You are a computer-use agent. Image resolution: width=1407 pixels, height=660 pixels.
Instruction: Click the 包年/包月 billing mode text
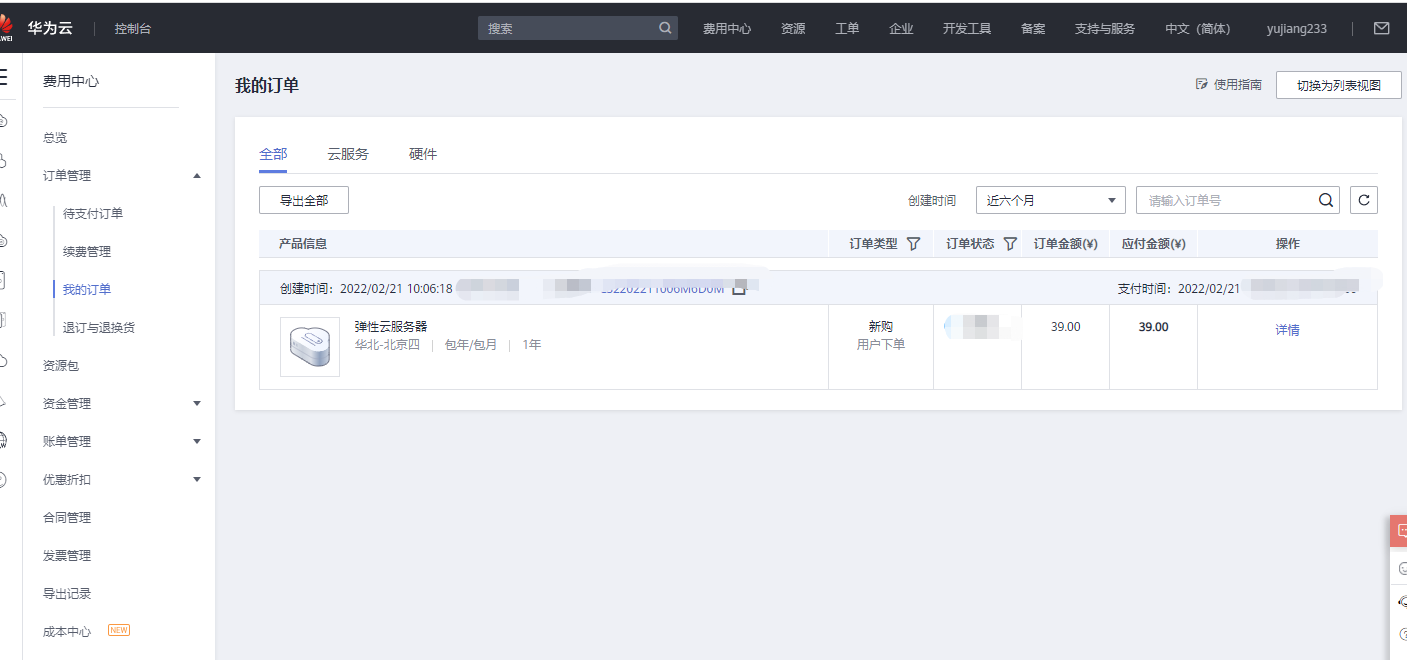click(x=471, y=345)
